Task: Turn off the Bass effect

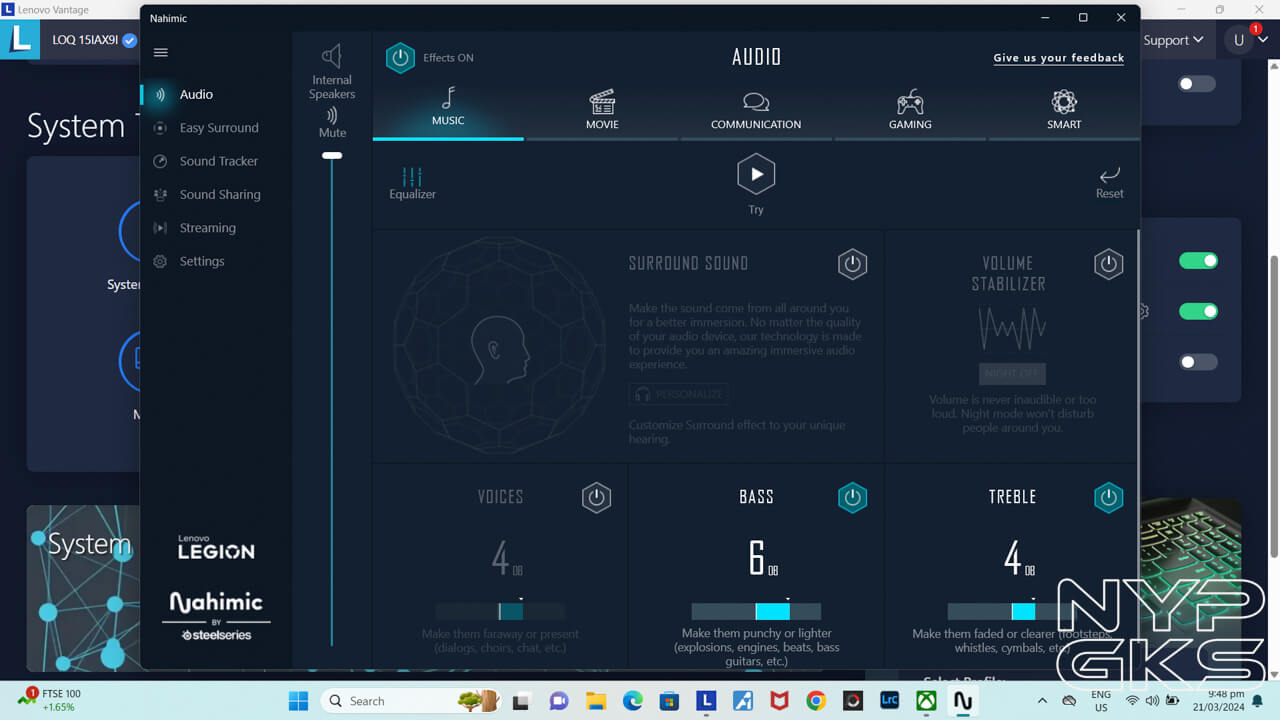Action: 852,497
